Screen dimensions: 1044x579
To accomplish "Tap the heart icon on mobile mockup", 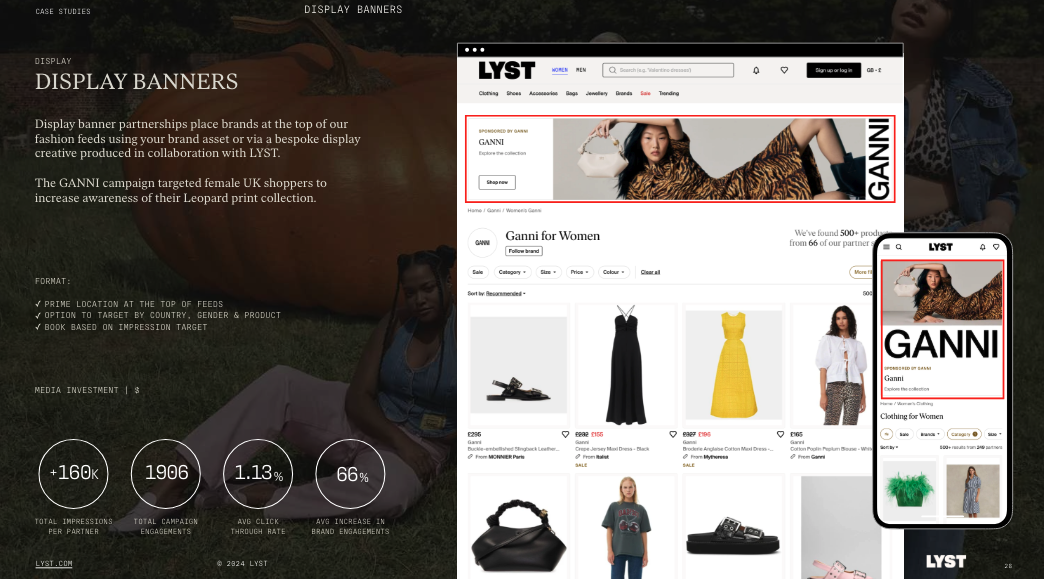I will coord(996,247).
